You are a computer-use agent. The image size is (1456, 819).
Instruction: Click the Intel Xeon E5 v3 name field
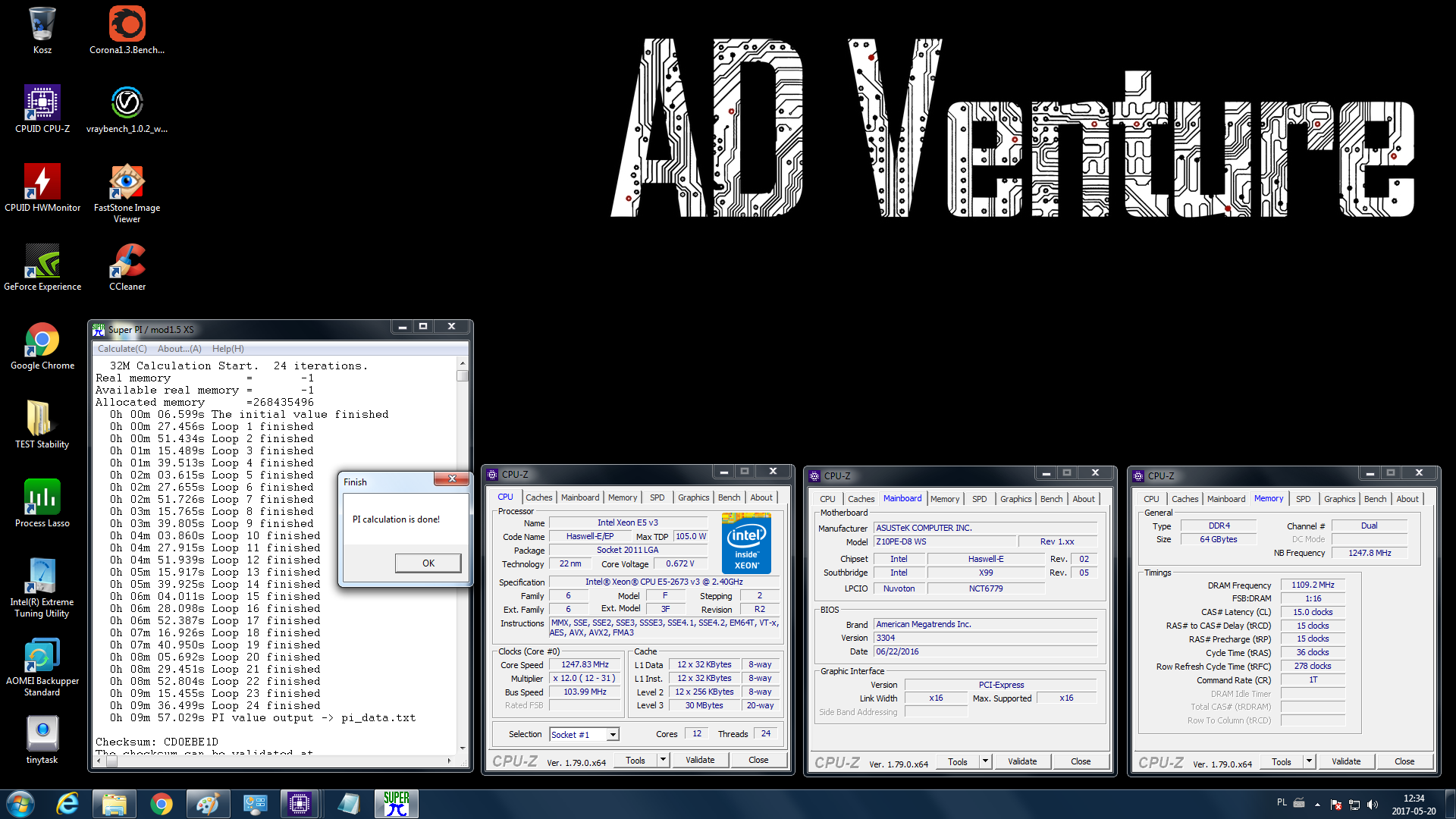pyautogui.click(x=628, y=523)
